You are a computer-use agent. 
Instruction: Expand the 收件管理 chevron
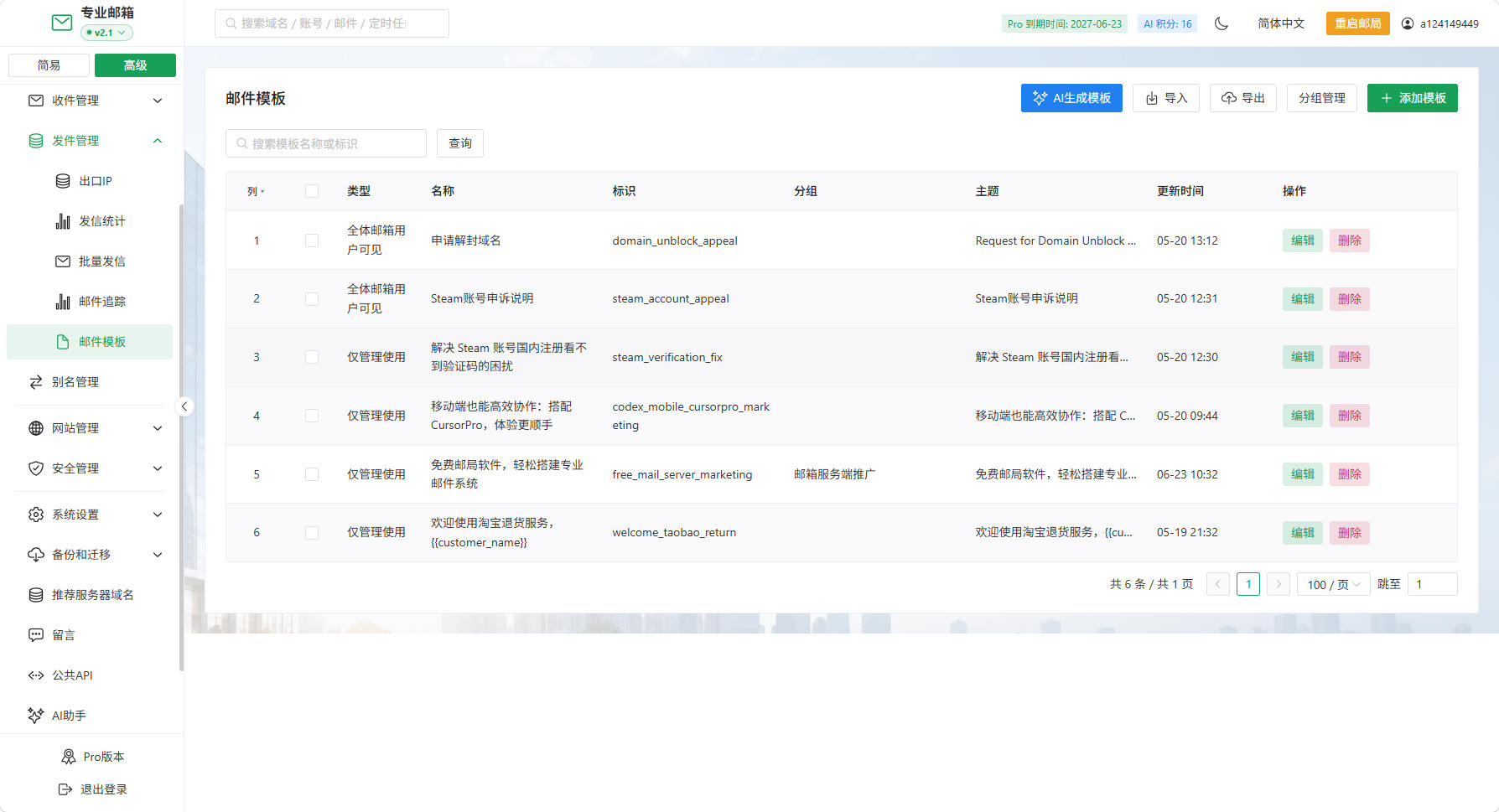pos(158,101)
